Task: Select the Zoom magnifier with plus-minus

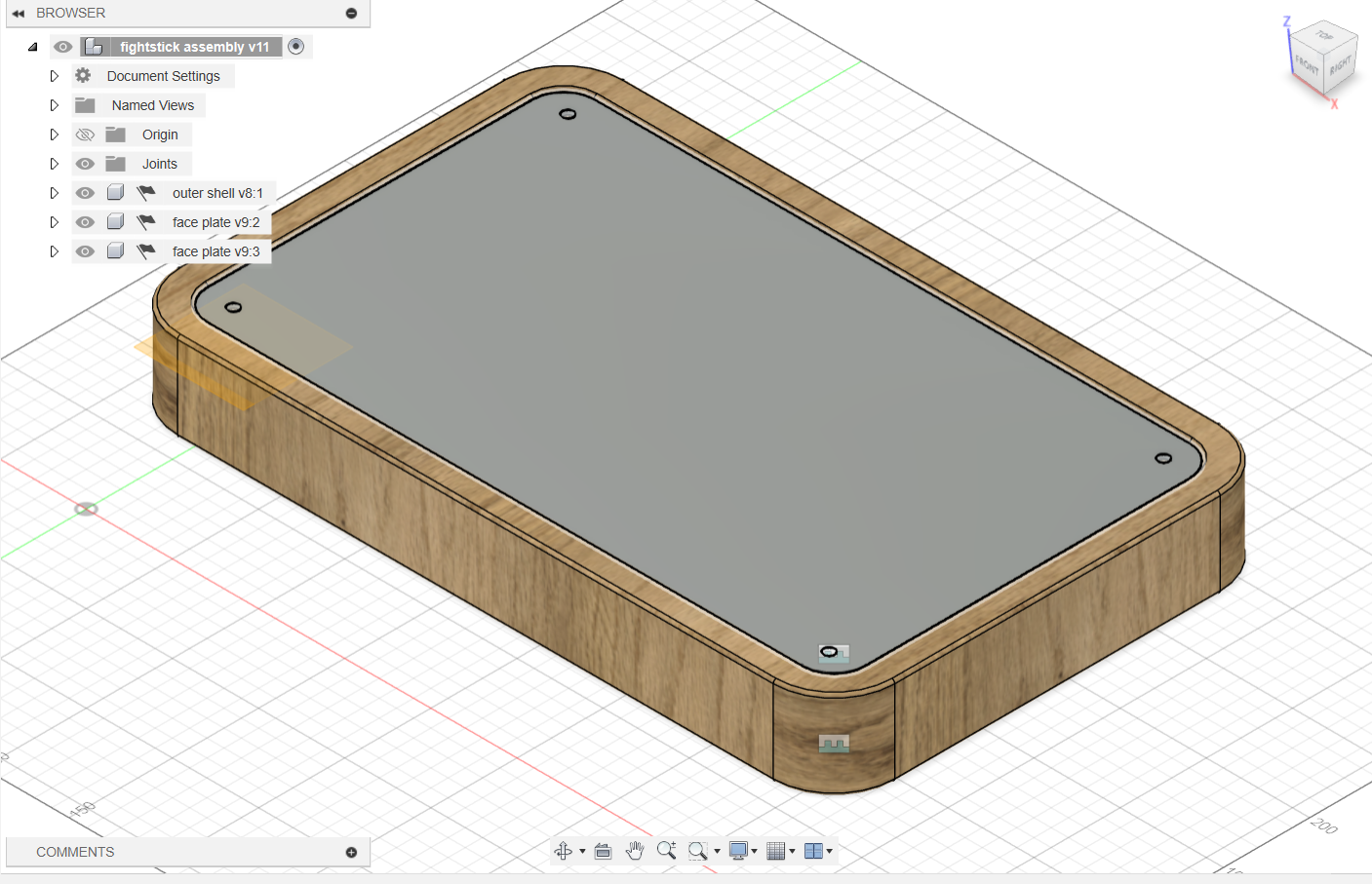Action: point(666,850)
